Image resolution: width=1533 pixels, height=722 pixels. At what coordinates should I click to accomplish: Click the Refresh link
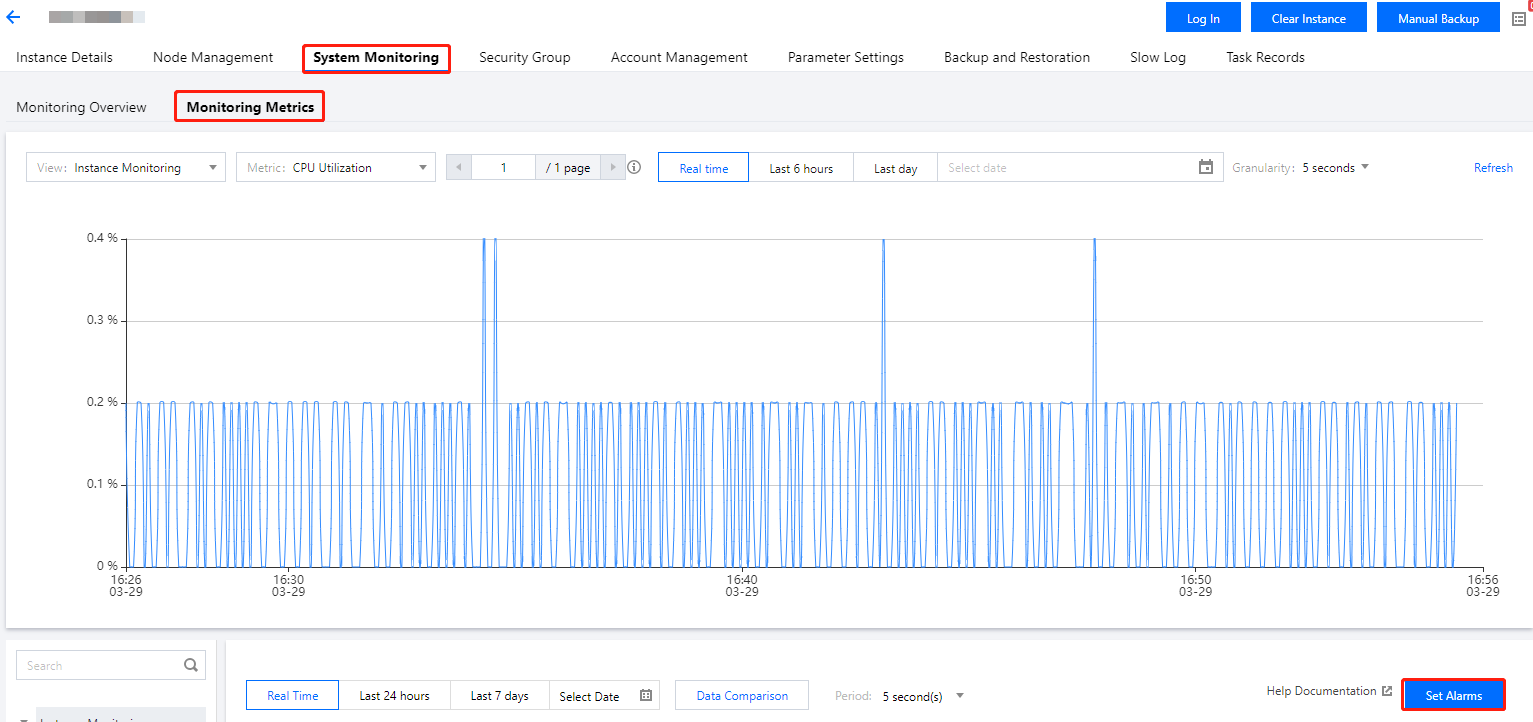(1492, 168)
